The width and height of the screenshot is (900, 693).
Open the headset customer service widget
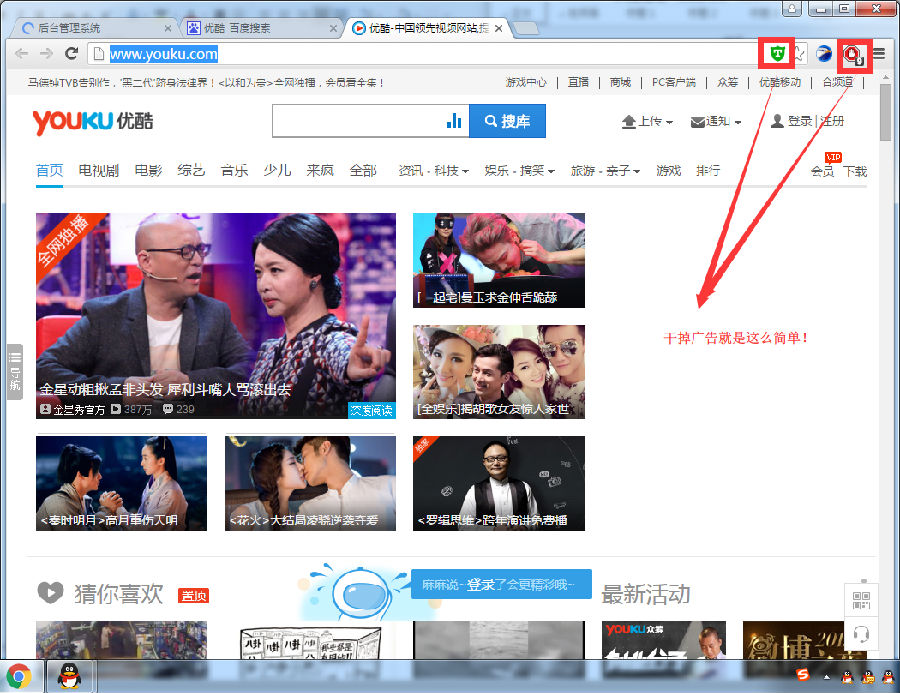point(861,634)
